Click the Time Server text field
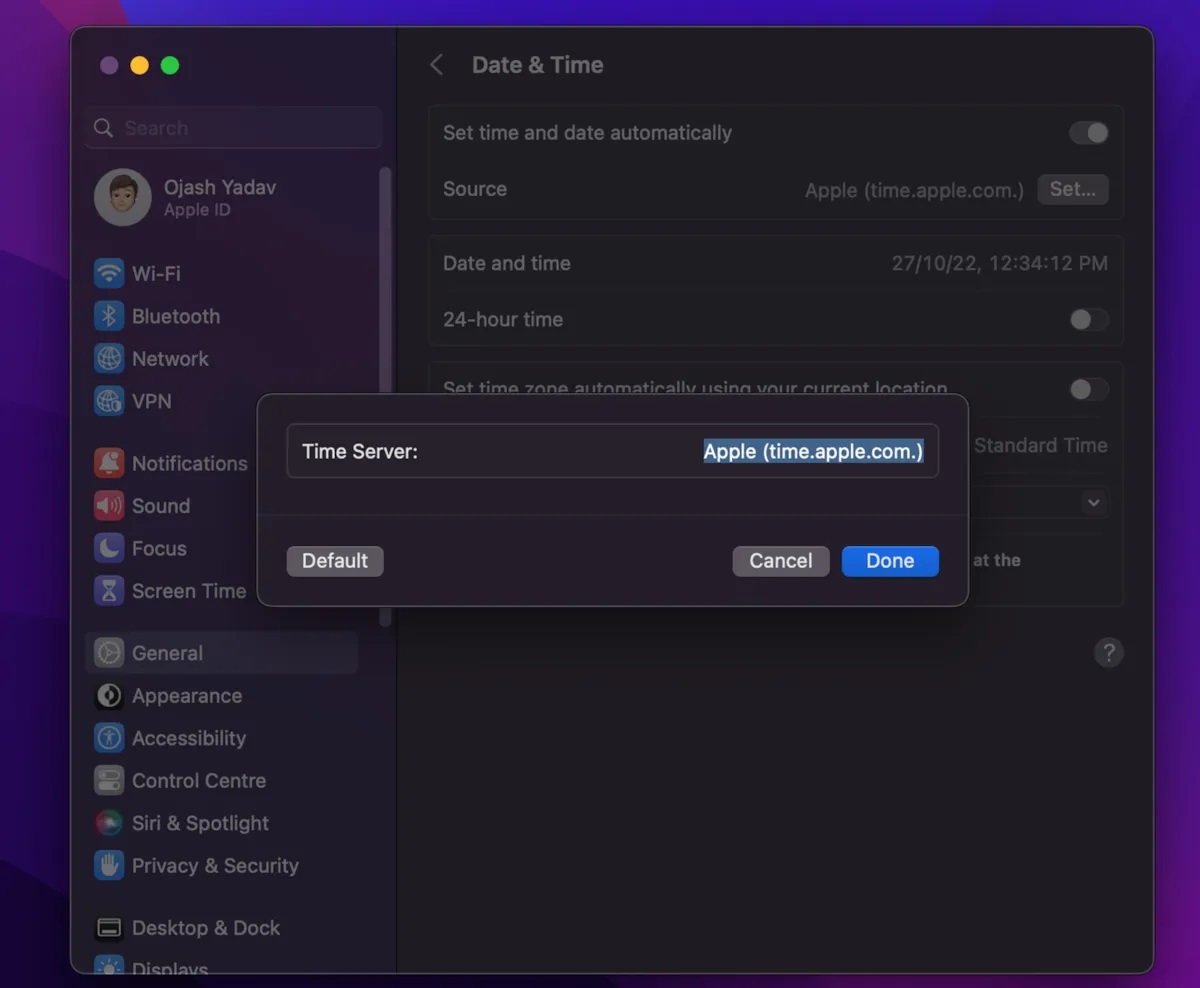The width and height of the screenshot is (1200, 988). (612, 451)
